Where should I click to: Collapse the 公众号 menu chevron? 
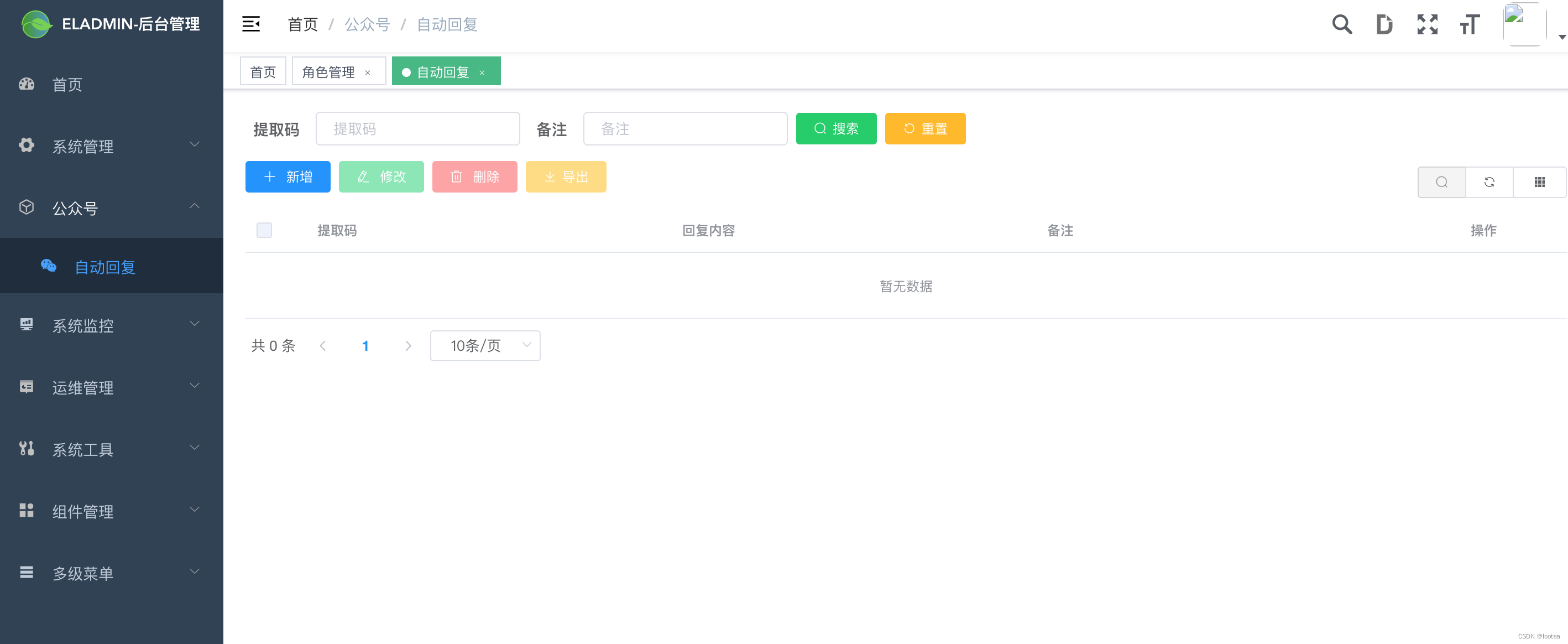click(x=195, y=206)
